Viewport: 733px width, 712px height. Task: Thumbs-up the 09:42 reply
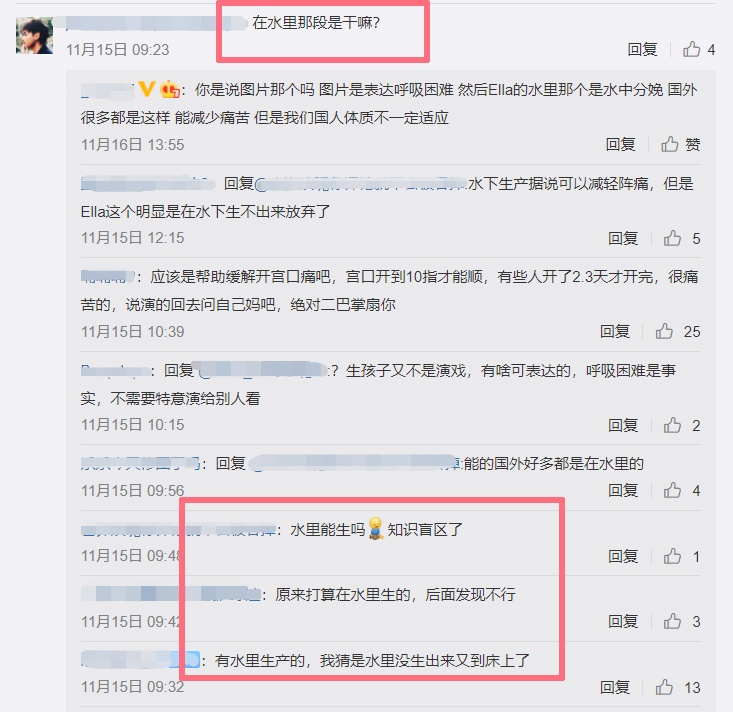click(x=672, y=621)
